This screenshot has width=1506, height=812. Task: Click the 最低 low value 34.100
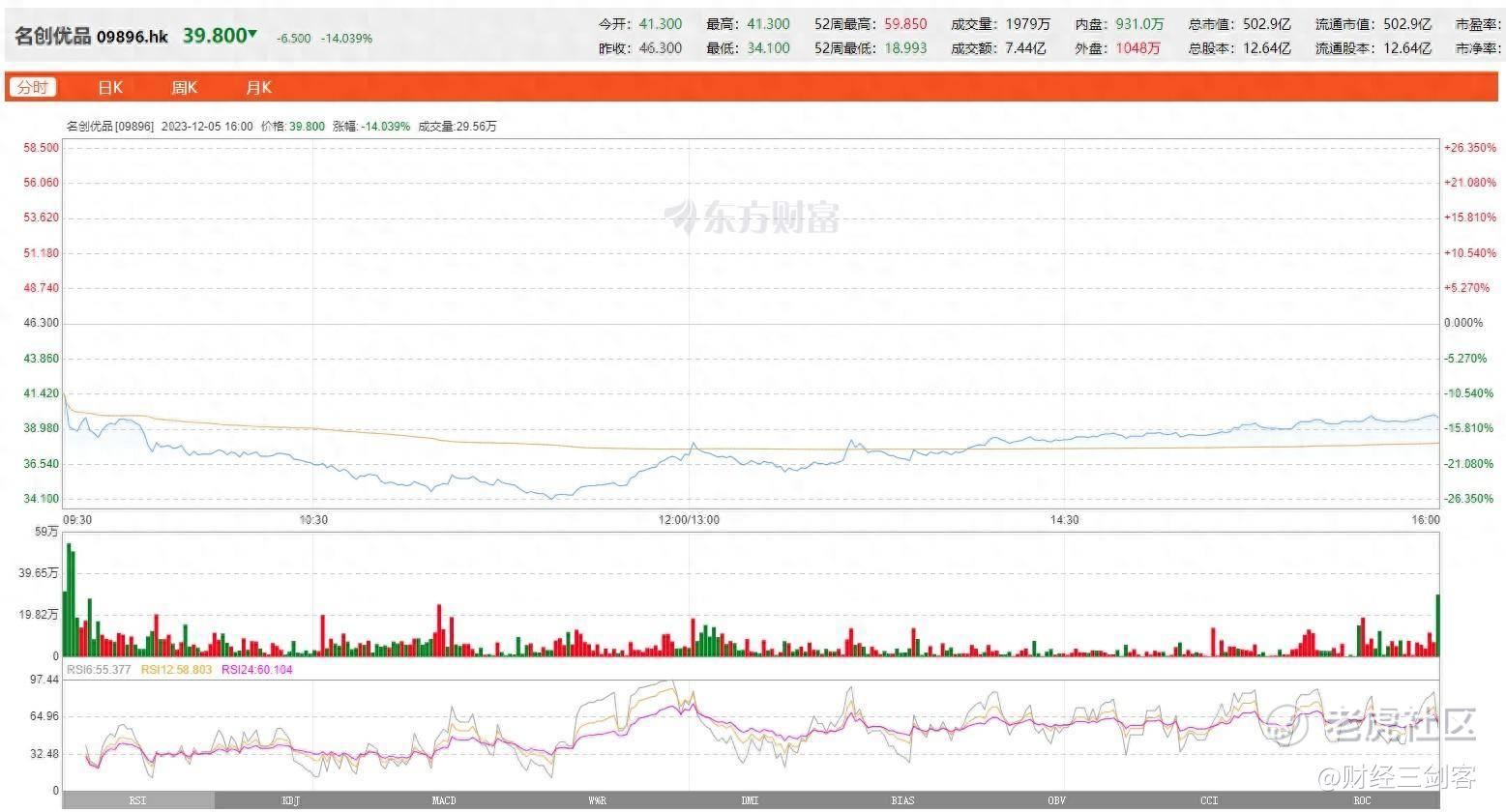[x=768, y=47]
